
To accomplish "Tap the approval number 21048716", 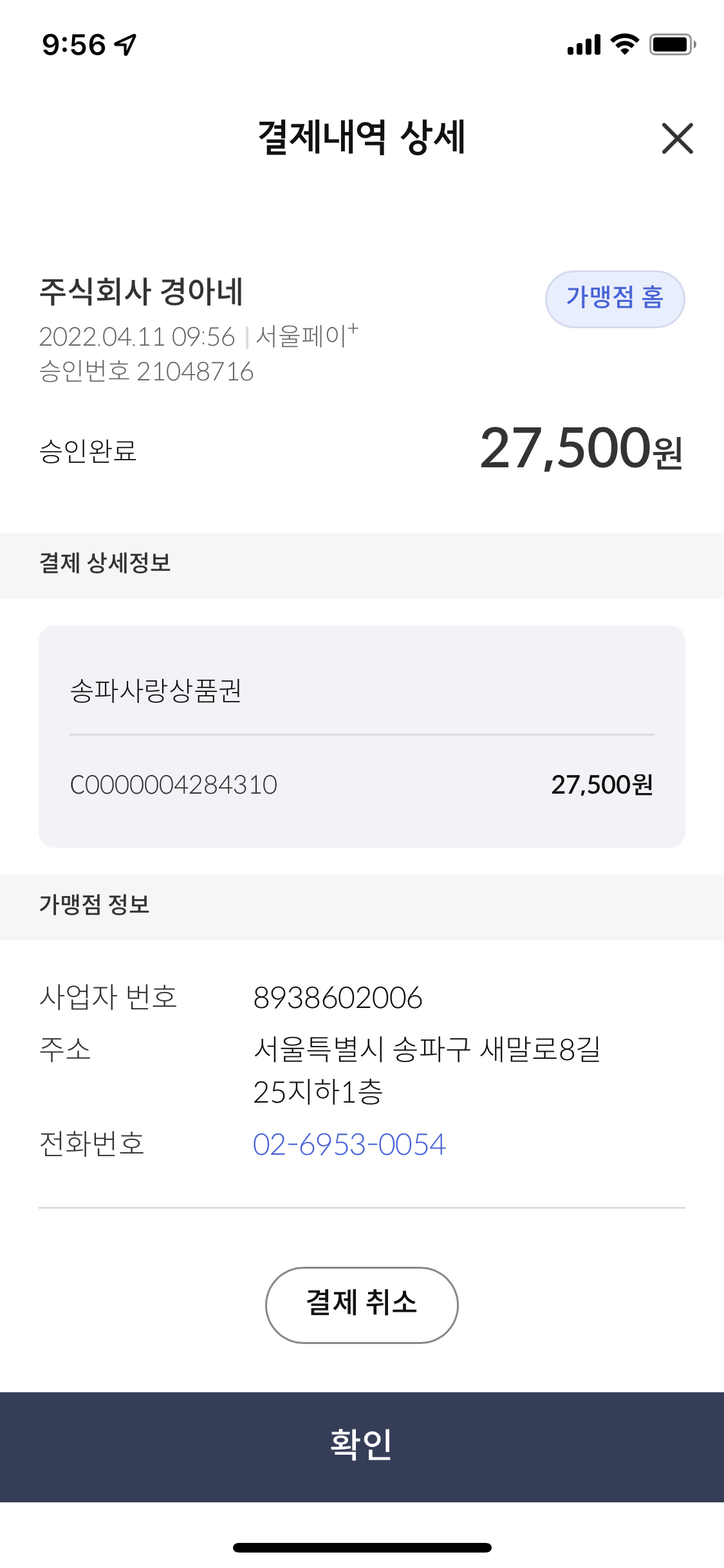I will (x=195, y=372).
